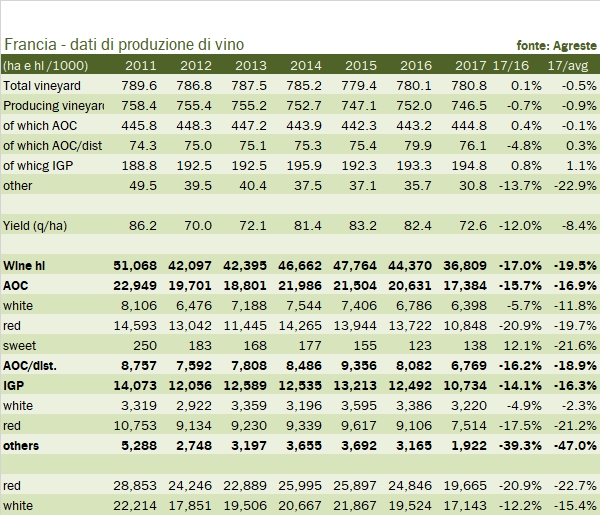Select the bold 'AOC/dist.' row label
The image size is (600, 515).
[x=32, y=363]
